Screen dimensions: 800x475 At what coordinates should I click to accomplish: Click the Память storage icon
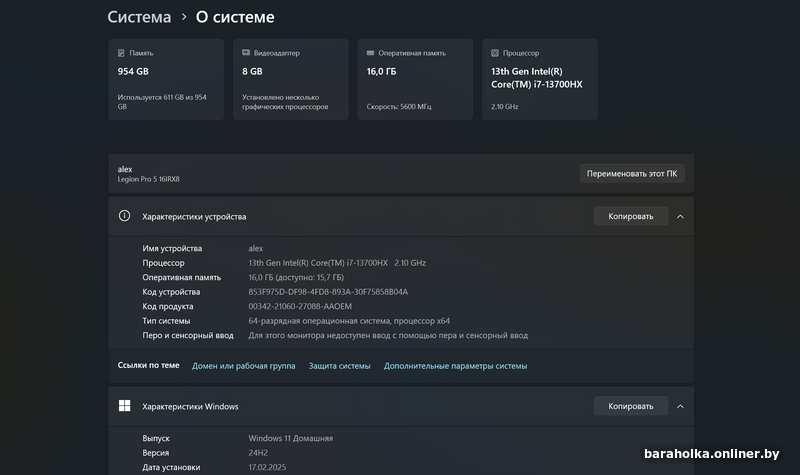[x=121, y=53]
